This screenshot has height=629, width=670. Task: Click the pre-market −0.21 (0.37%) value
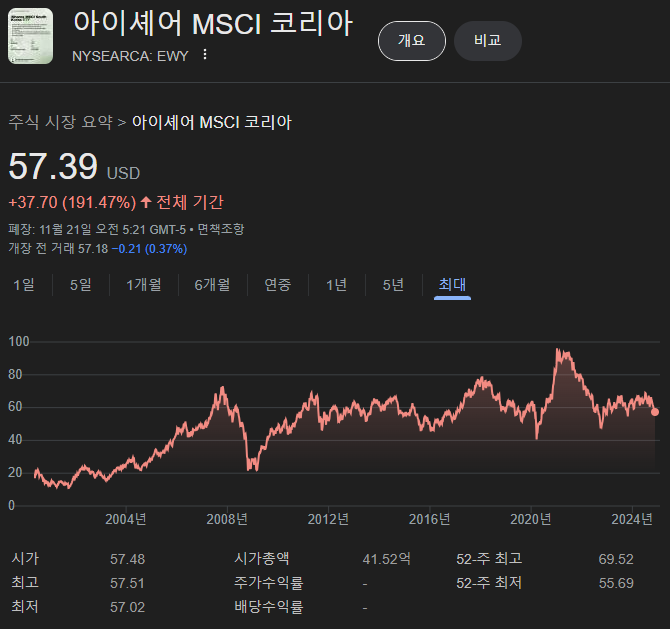click(149, 249)
